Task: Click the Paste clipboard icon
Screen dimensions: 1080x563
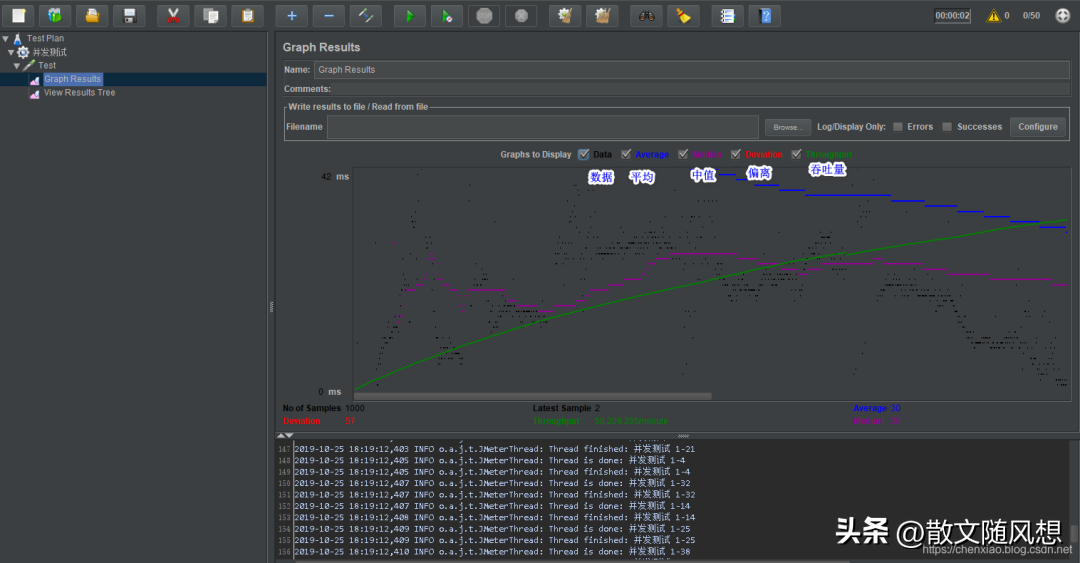Action: (247, 15)
